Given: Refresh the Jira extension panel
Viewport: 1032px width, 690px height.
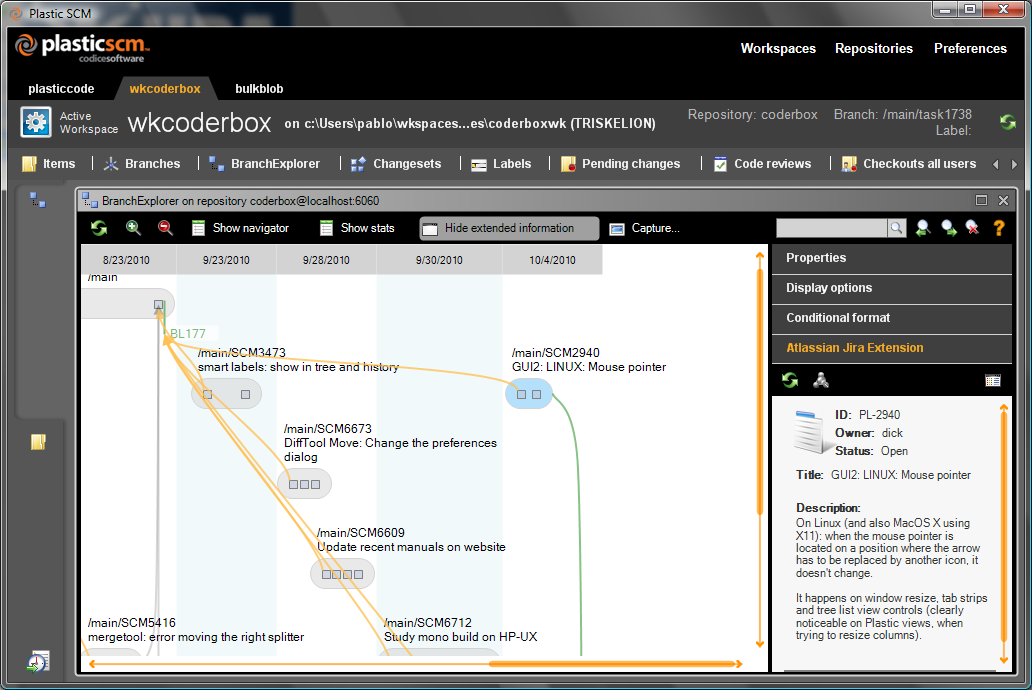Looking at the screenshot, I should [789, 380].
